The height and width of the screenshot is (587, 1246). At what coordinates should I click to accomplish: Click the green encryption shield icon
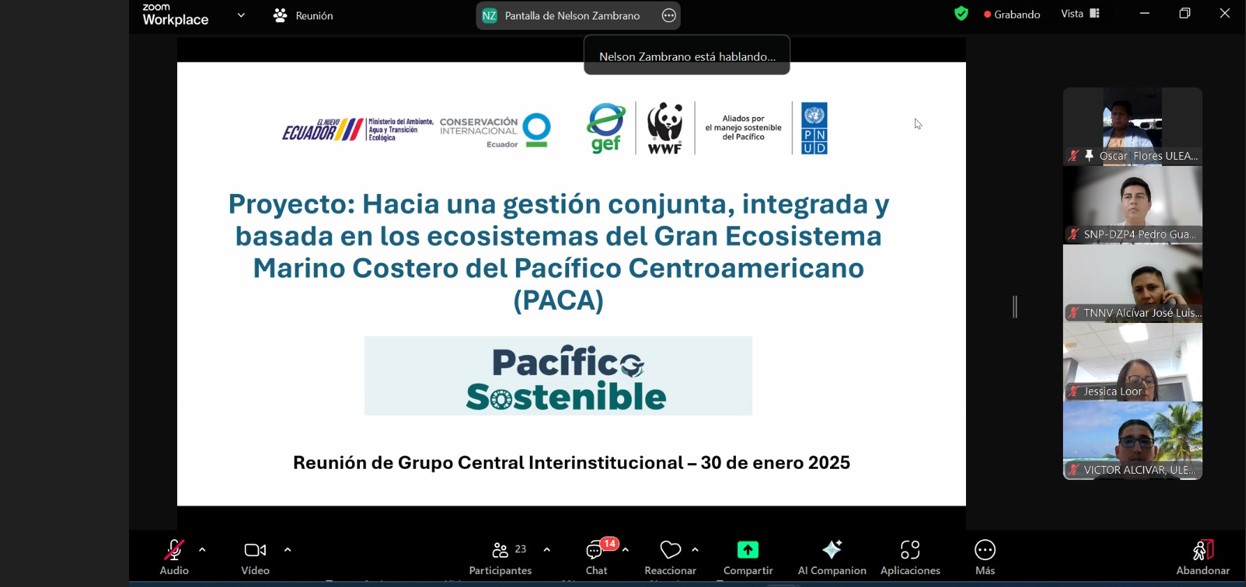coord(961,14)
